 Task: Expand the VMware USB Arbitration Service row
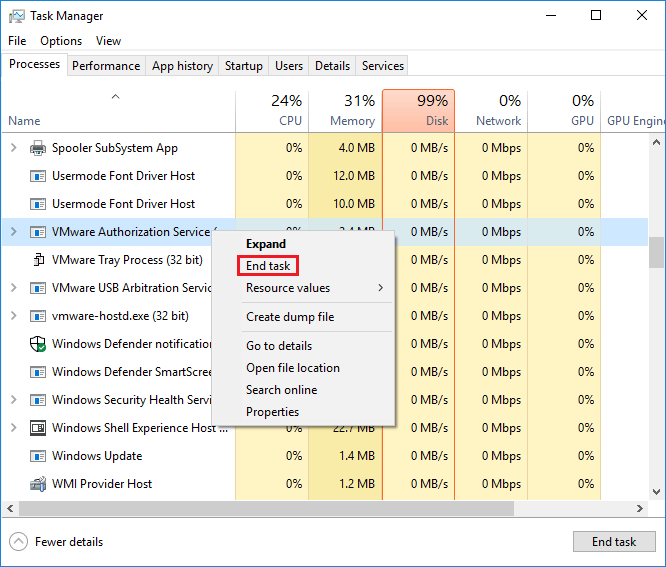click(x=14, y=288)
